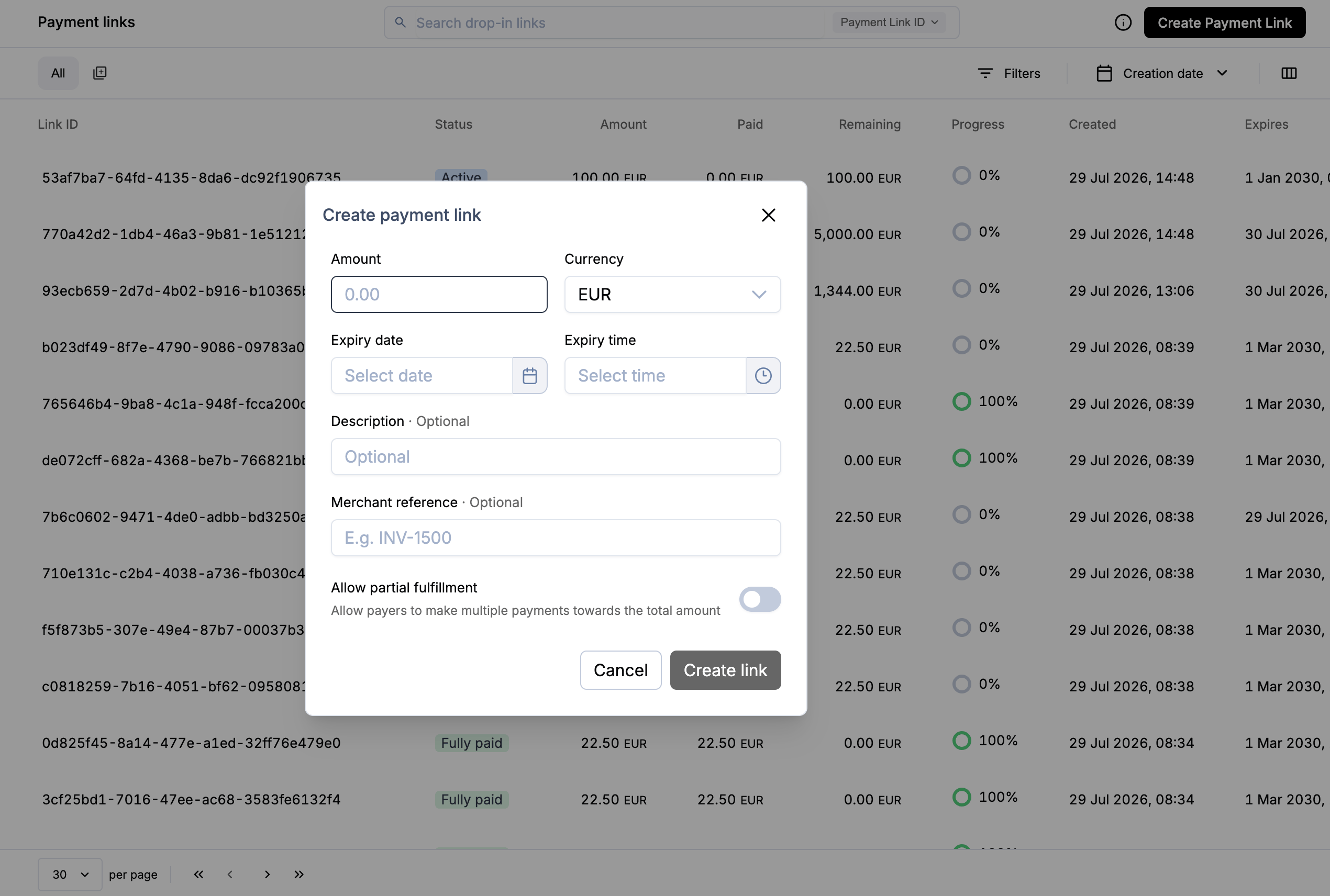The image size is (1330, 896).
Task: Go to the first page
Action: [x=198, y=875]
